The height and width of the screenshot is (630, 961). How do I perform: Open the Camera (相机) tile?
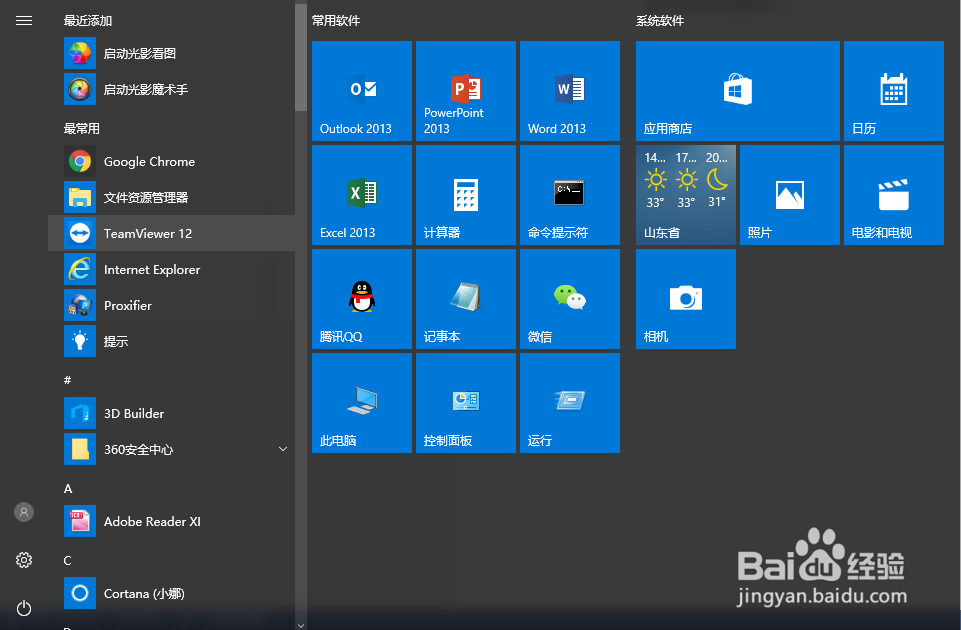click(x=685, y=299)
